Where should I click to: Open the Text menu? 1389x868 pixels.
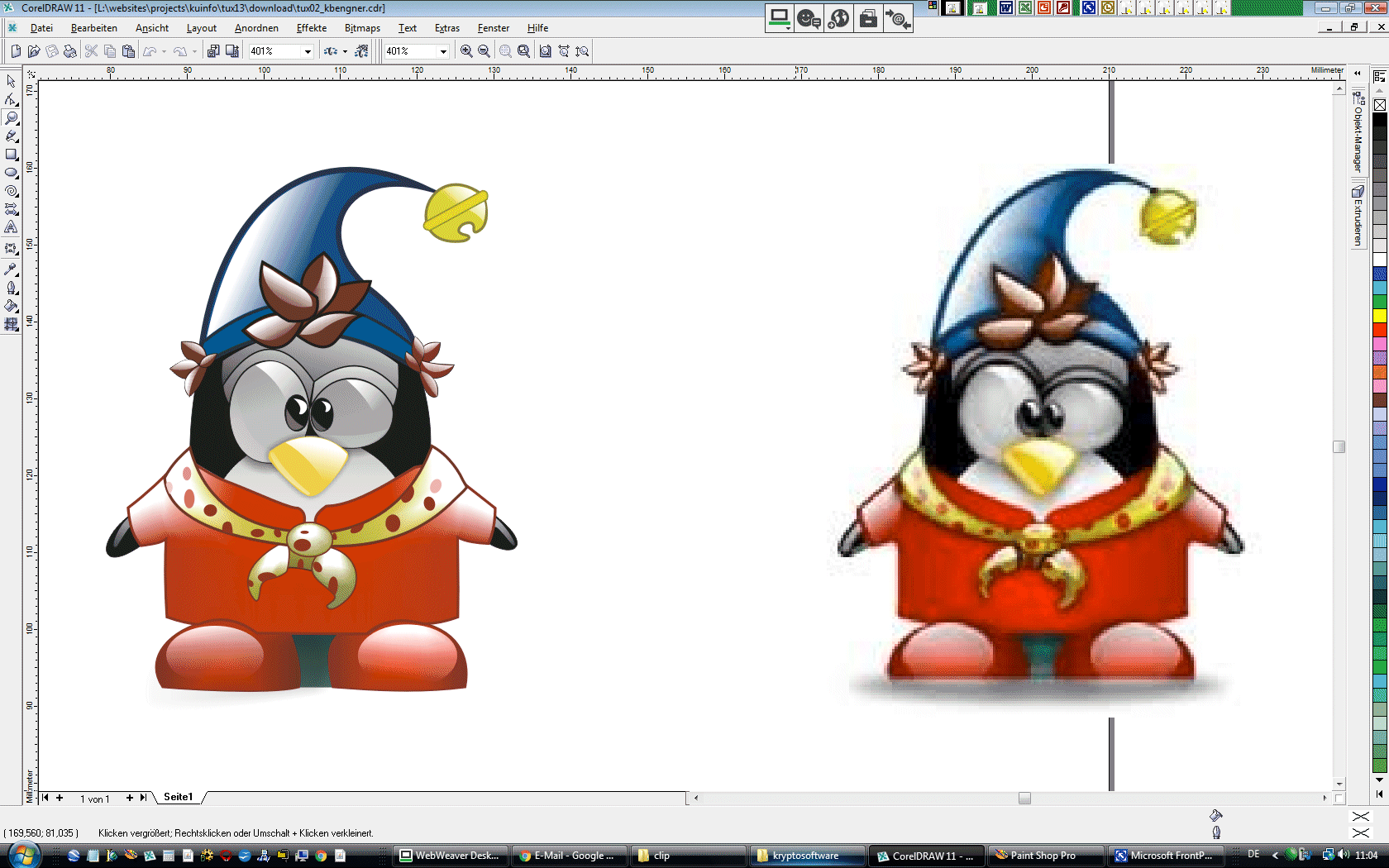[x=408, y=28]
